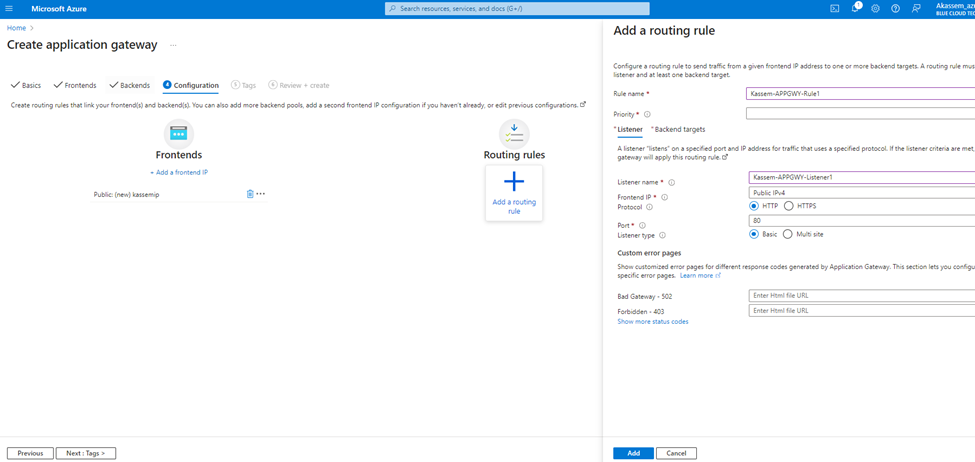Click the Frontends icon

(x=178, y=134)
